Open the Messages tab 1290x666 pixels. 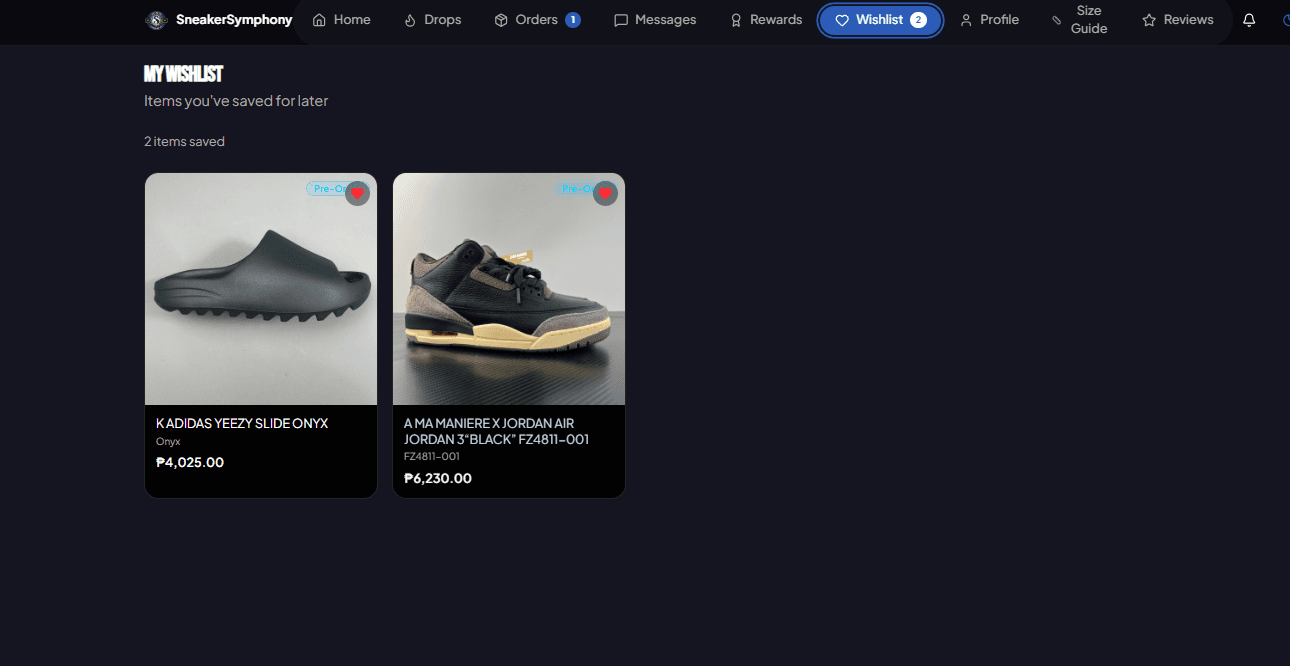pyautogui.click(x=655, y=20)
